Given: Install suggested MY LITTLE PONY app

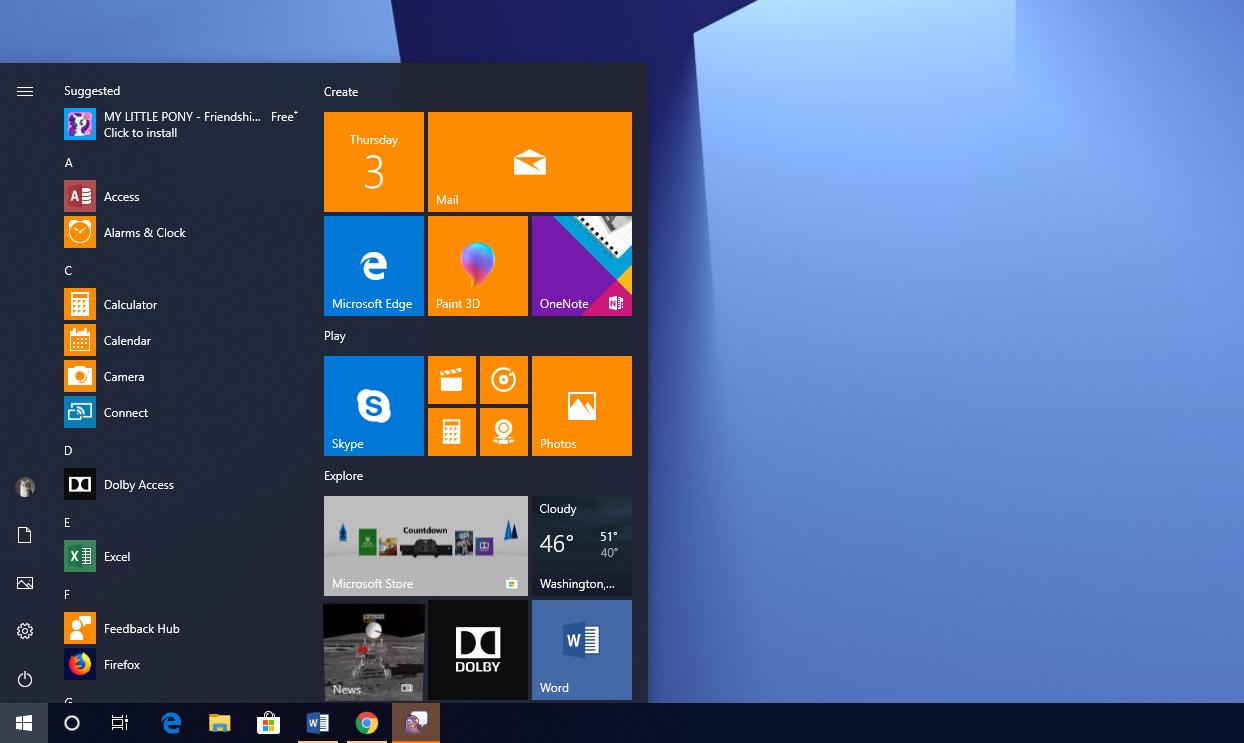Looking at the screenshot, I should [182, 125].
